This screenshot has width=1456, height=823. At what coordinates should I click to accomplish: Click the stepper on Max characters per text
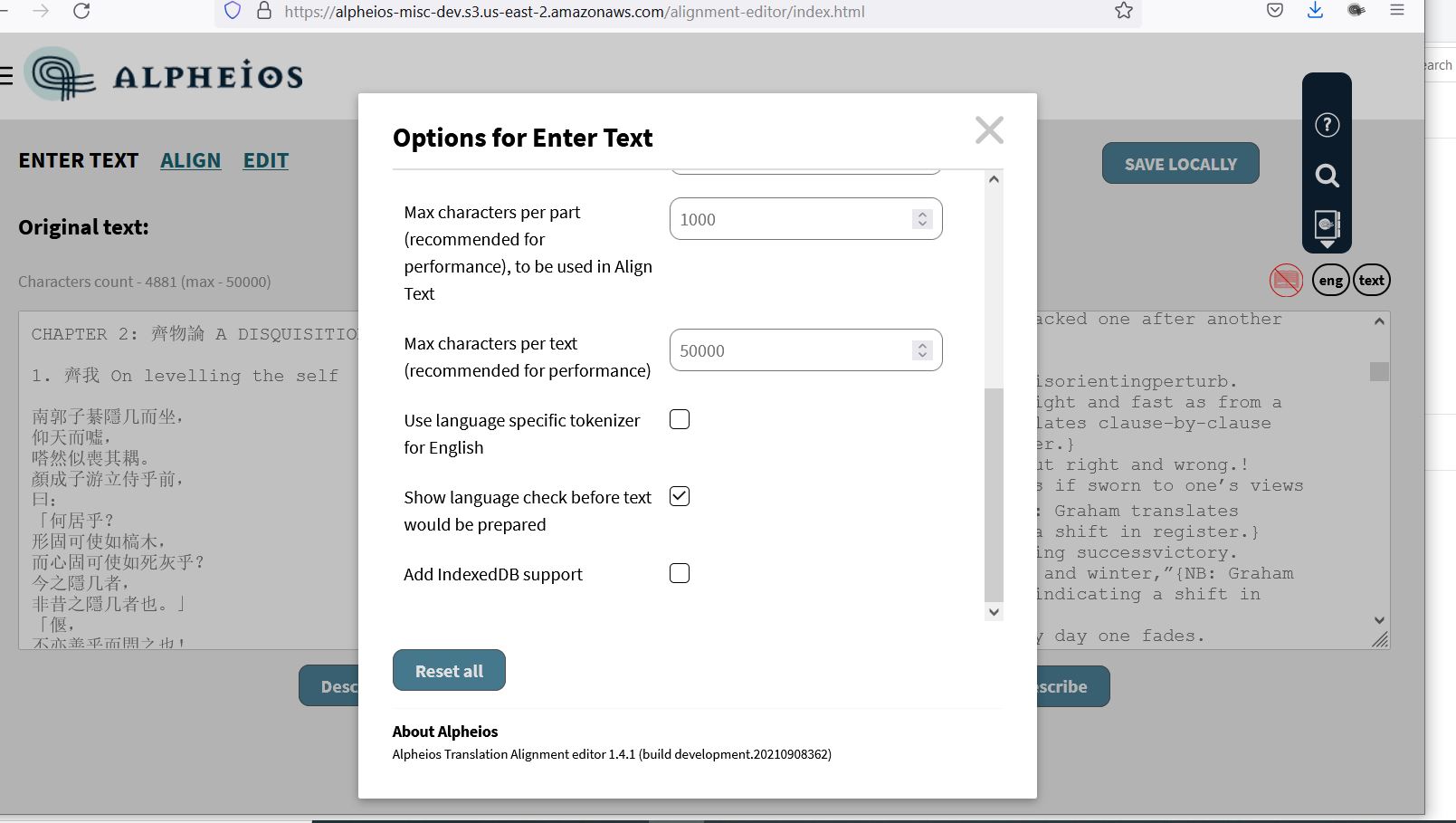click(922, 349)
